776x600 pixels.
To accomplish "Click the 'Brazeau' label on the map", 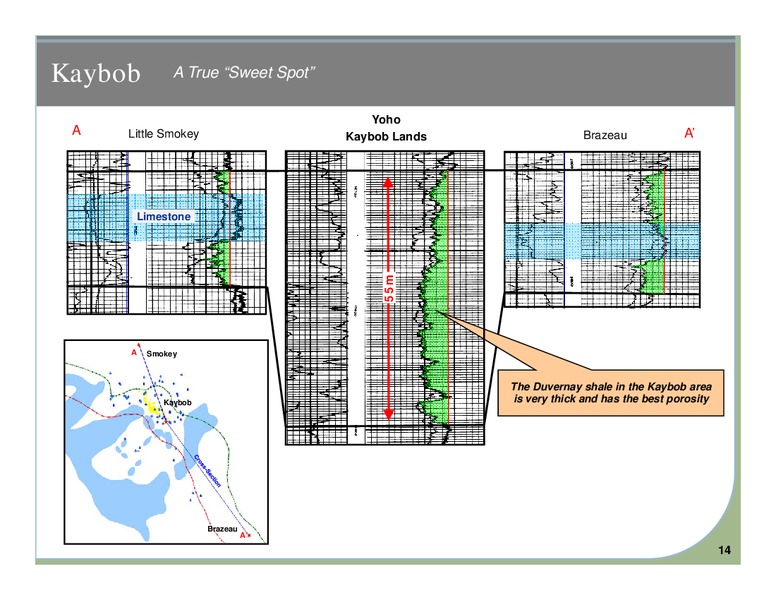I will (x=222, y=529).
